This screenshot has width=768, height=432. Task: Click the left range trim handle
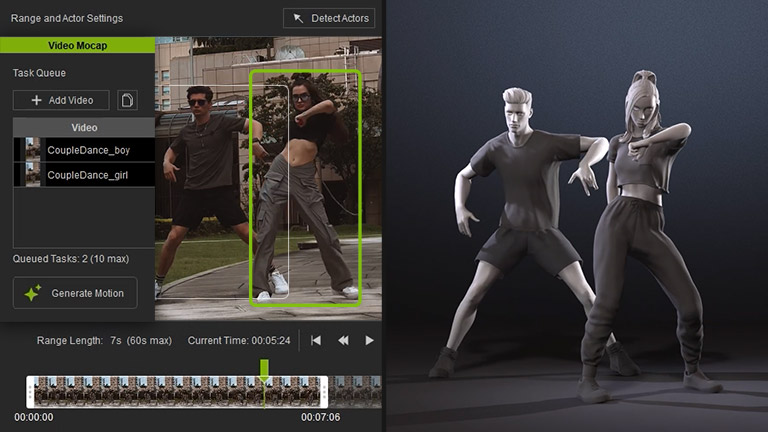click(30, 390)
